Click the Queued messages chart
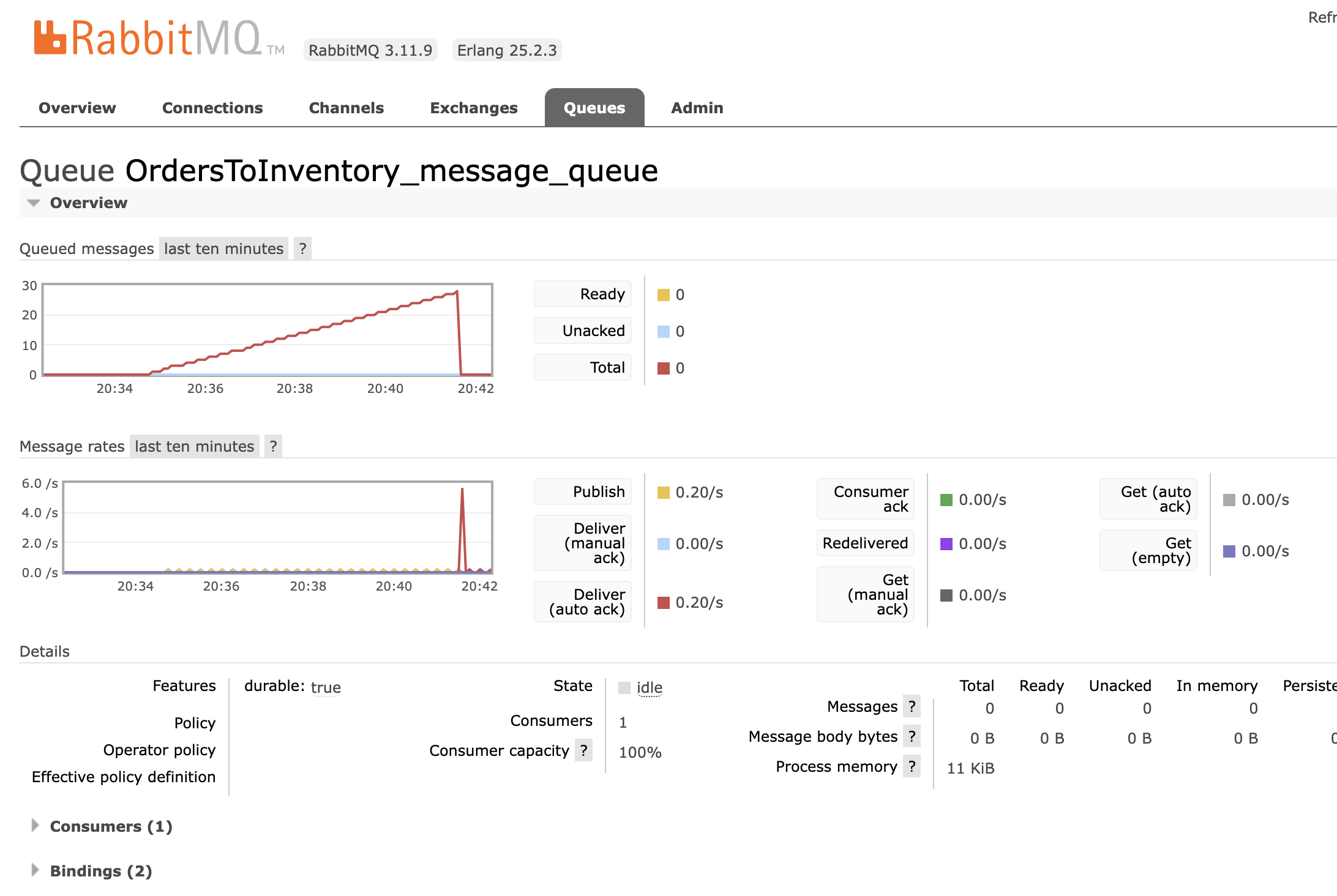The height and width of the screenshot is (896, 1337). [x=267, y=330]
